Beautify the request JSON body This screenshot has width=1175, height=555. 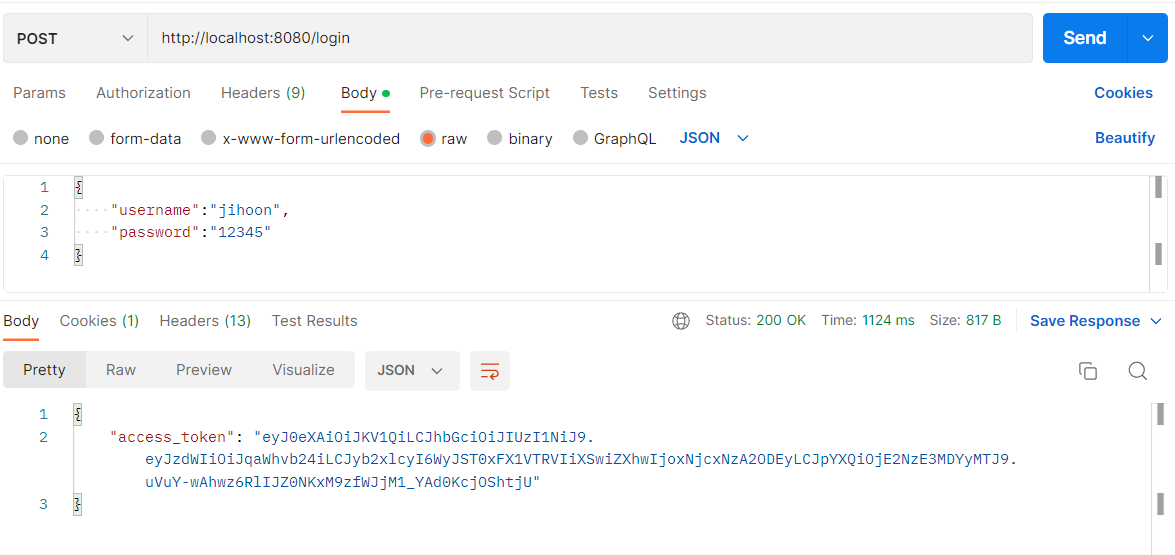(1125, 138)
